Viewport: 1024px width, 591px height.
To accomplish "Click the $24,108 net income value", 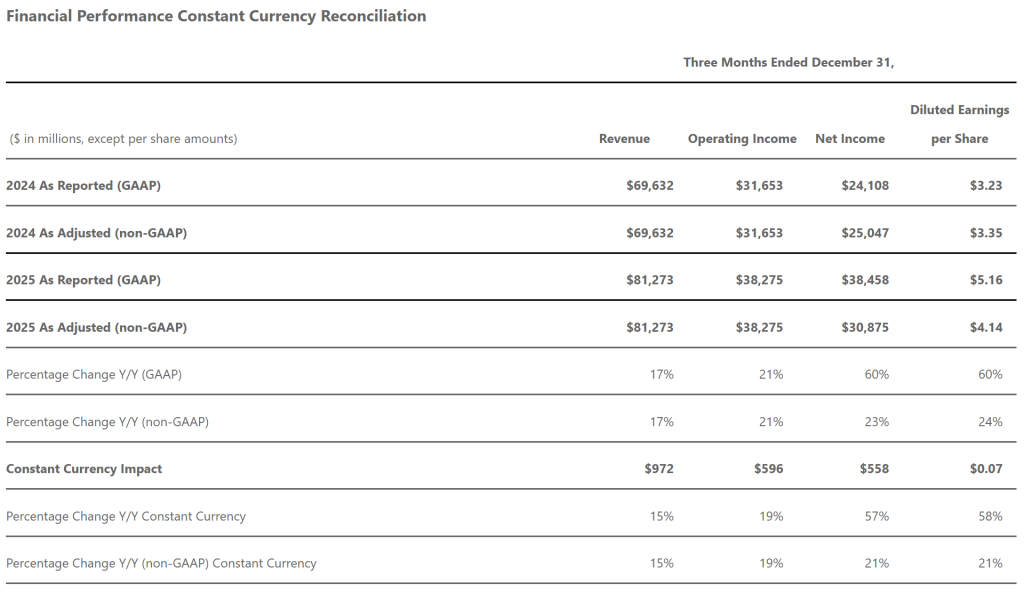I will tap(865, 186).
